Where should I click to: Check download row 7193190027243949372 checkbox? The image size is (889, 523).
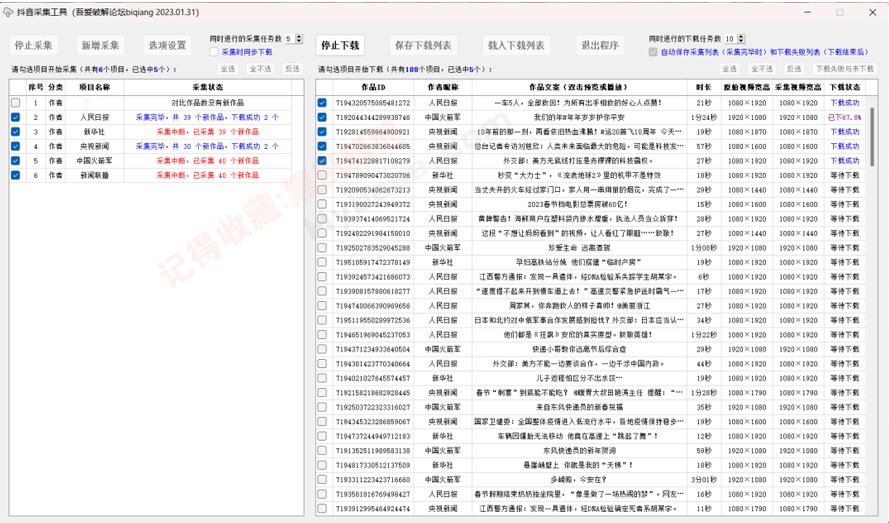(322, 204)
